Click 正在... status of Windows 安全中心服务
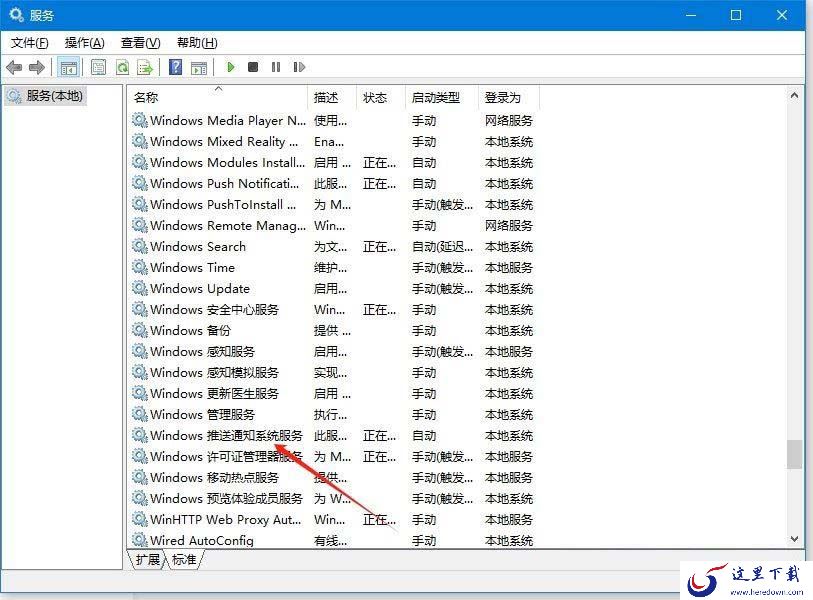813x600 pixels. click(x=380, y=310)
